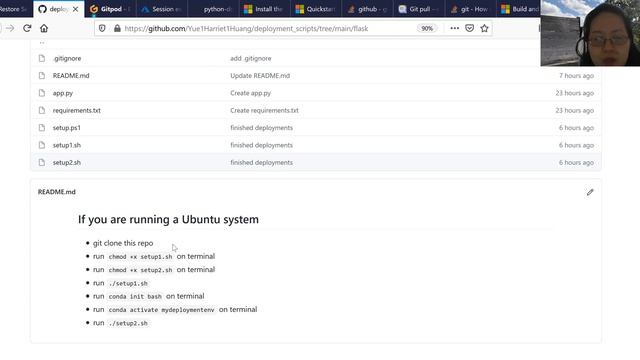Image resolution: width=640 pixels, height=360 pixels.
Task: Click the forward navigation arrow
Action: 10,28
